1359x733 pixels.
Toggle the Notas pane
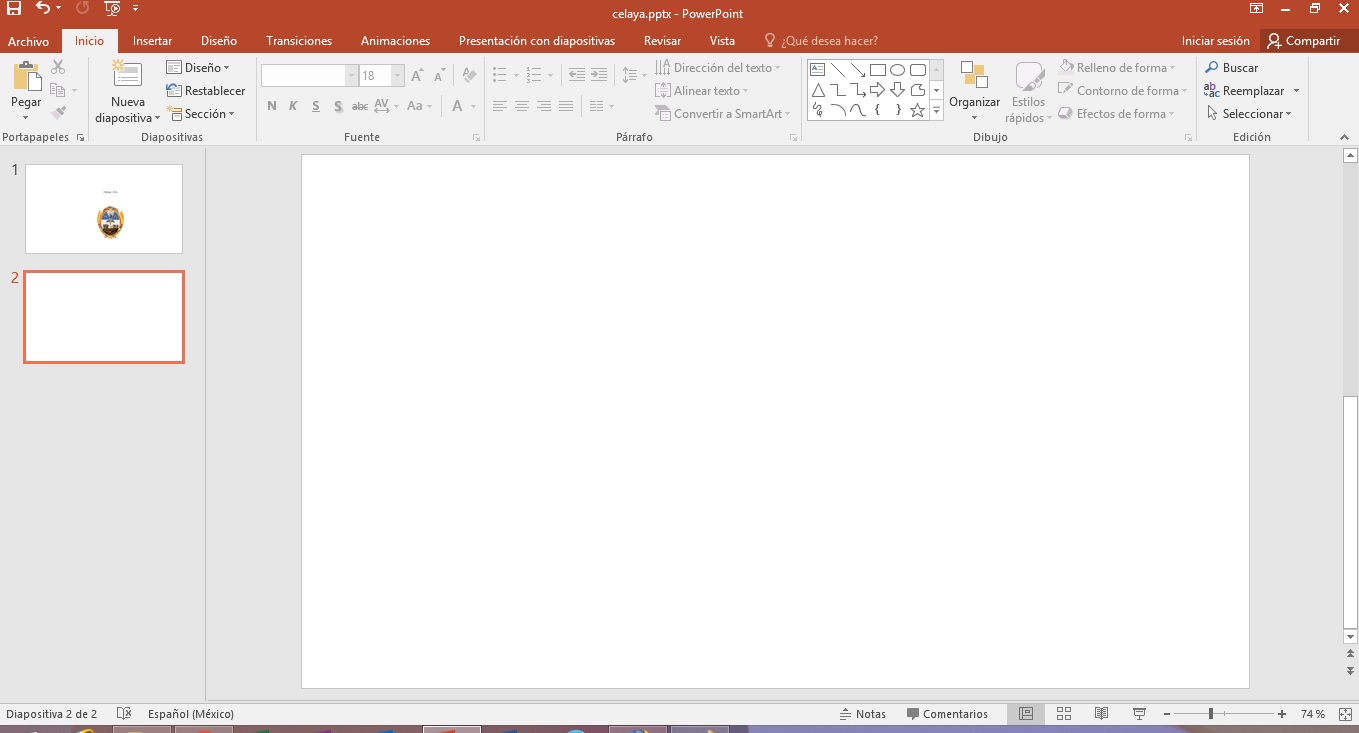click(862, 714)
